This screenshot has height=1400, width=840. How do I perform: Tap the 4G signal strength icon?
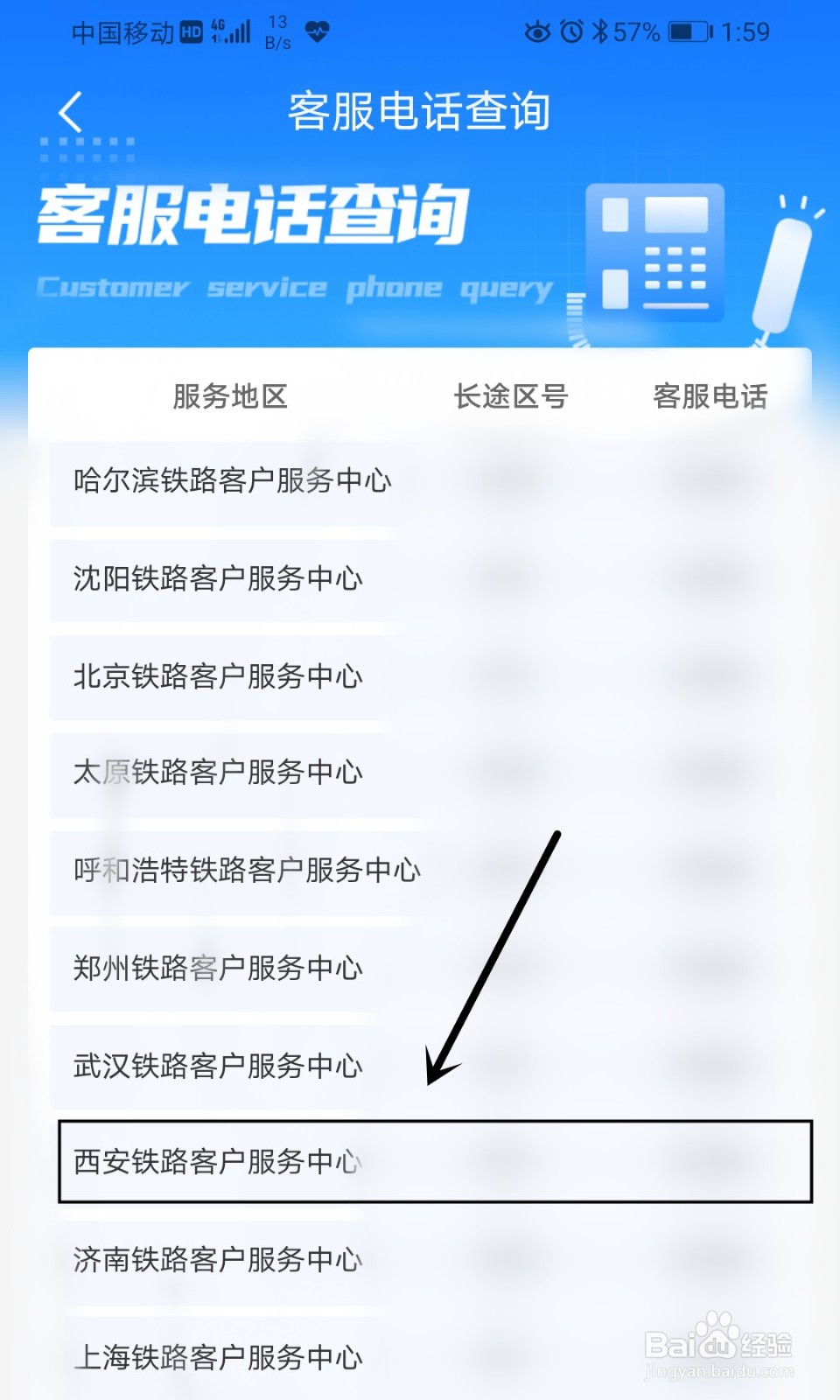[231, 32]
